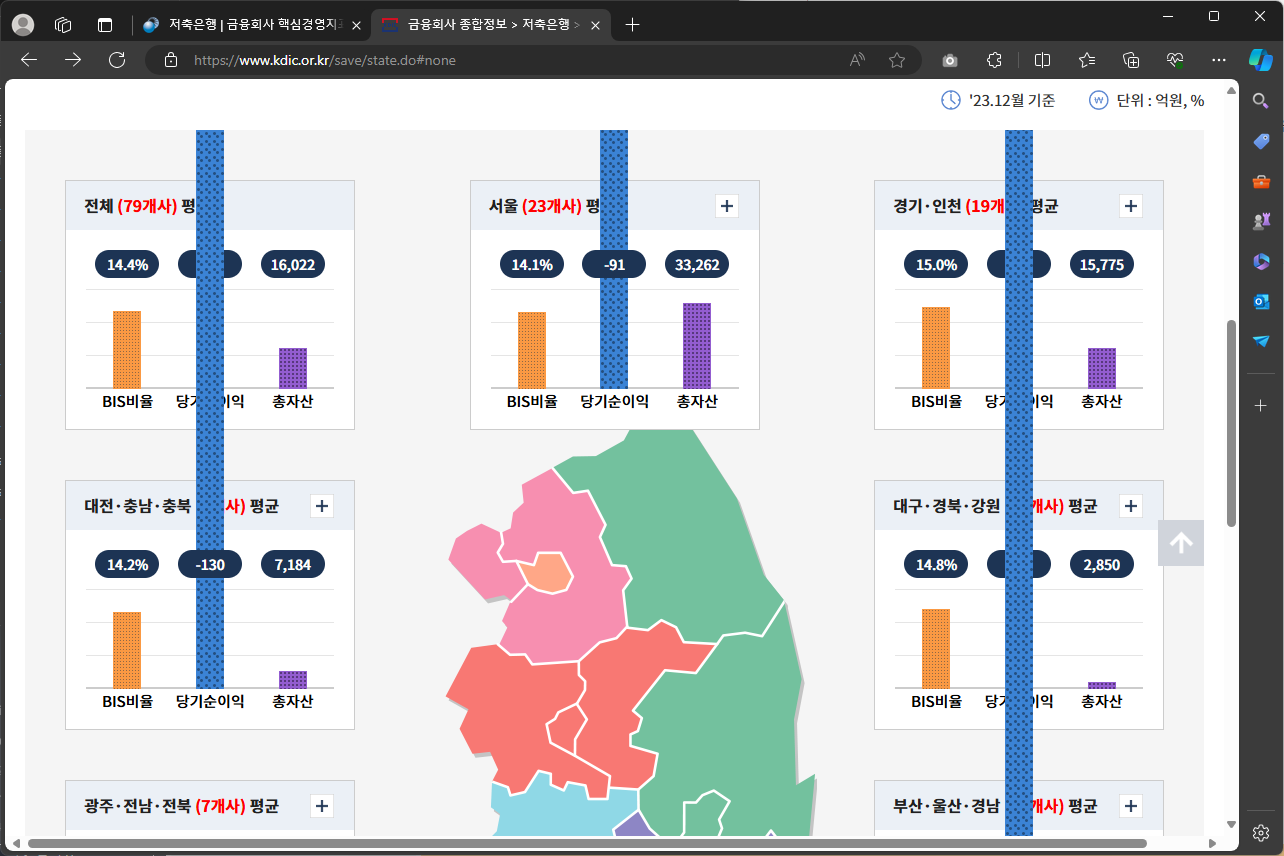The width and height of the screenshot is (1284, 856).
Task: Click the site lock icon in address bar
Action: (171, 60)
